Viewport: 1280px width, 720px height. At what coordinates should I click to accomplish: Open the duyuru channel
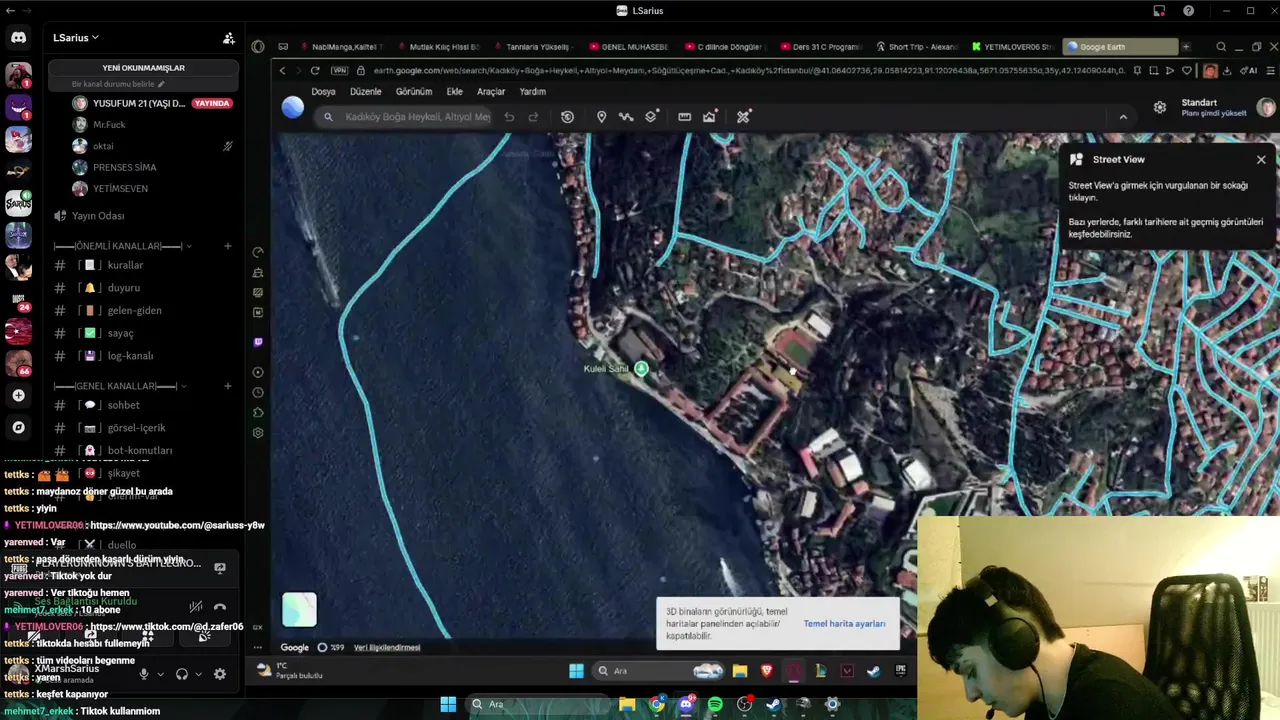click(124, 288)
